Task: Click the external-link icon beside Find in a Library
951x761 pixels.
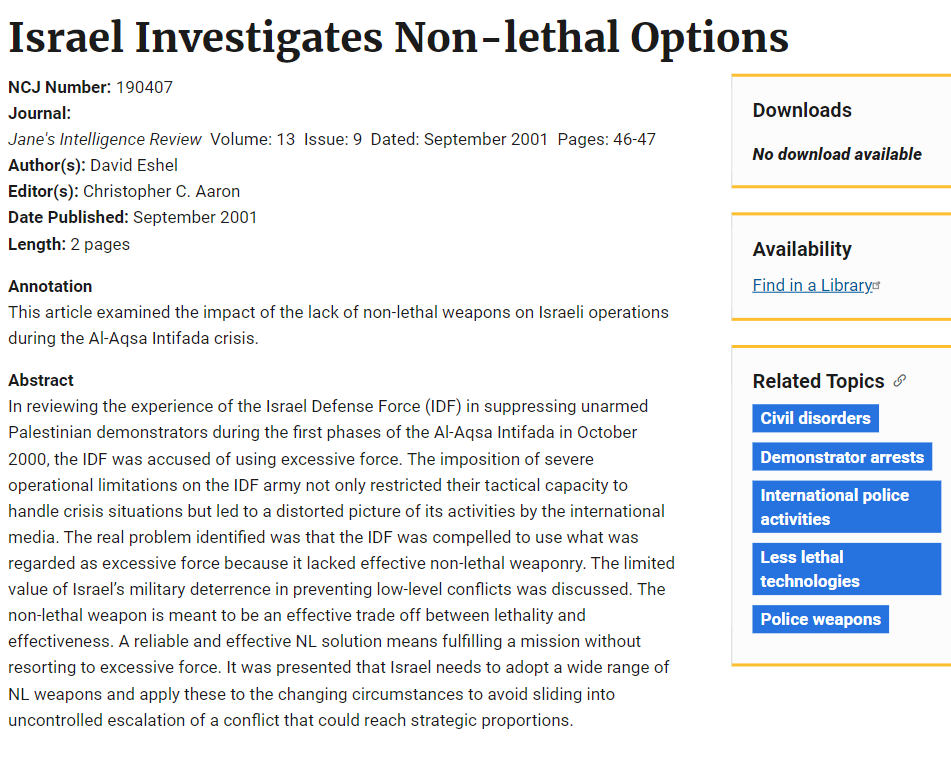Action: [x=877, y=285]
